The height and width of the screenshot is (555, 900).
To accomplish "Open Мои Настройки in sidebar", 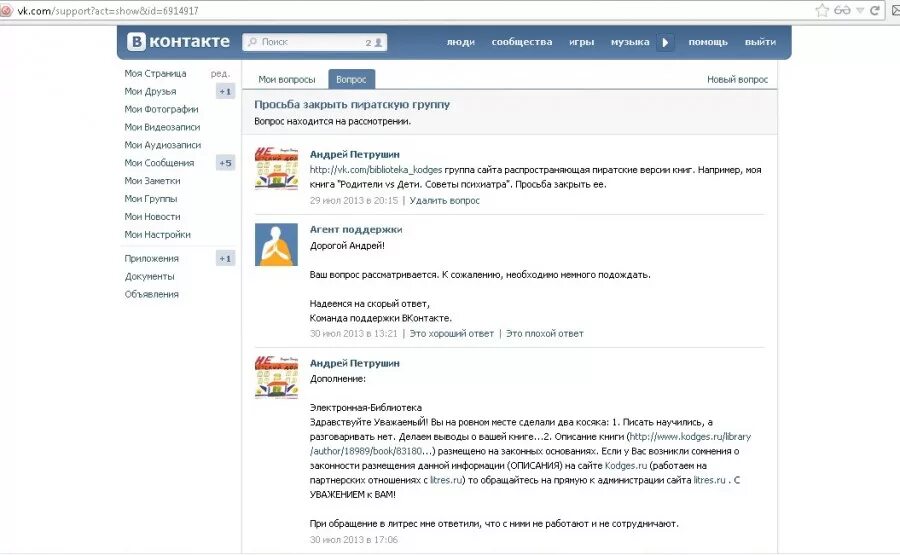I will coord(157,234).
